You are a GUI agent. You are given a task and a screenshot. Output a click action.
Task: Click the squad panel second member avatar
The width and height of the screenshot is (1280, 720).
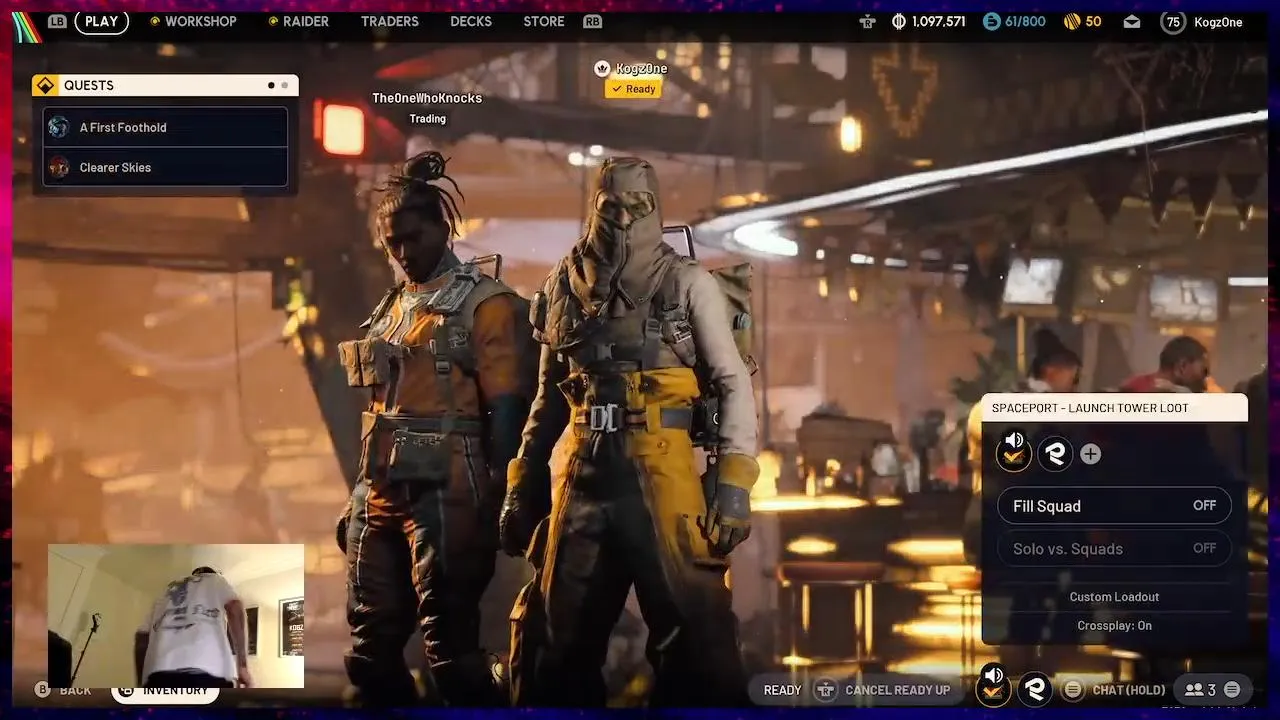click(1055, 454)
